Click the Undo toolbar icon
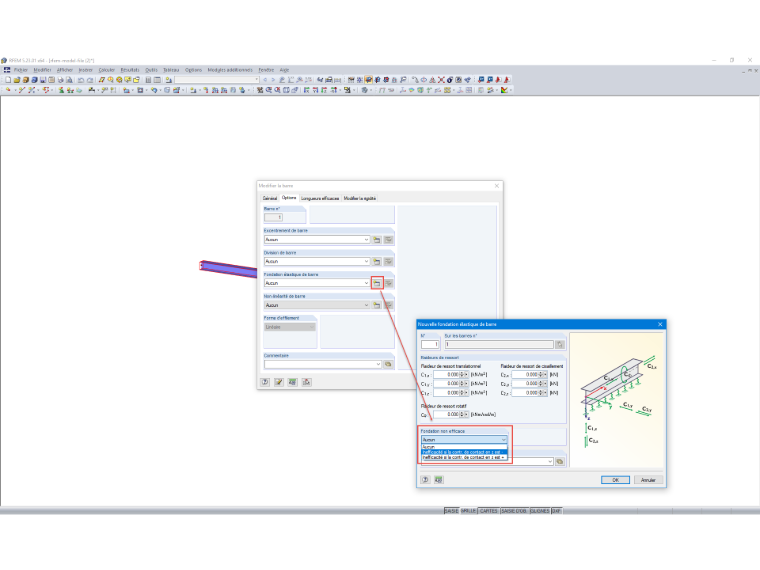760x570 pixels. pos(81,79)
